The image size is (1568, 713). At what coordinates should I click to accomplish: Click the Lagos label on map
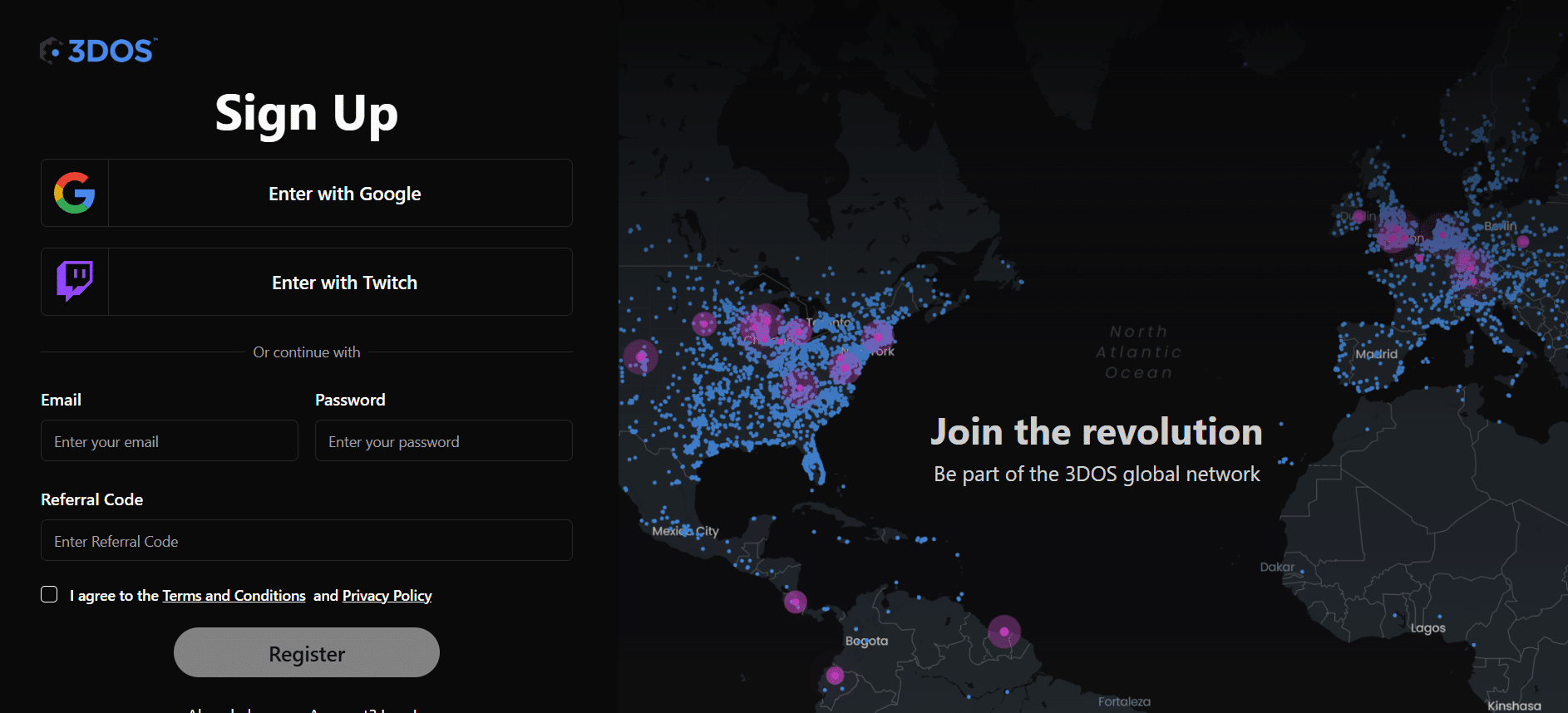tap(1428, 628)
